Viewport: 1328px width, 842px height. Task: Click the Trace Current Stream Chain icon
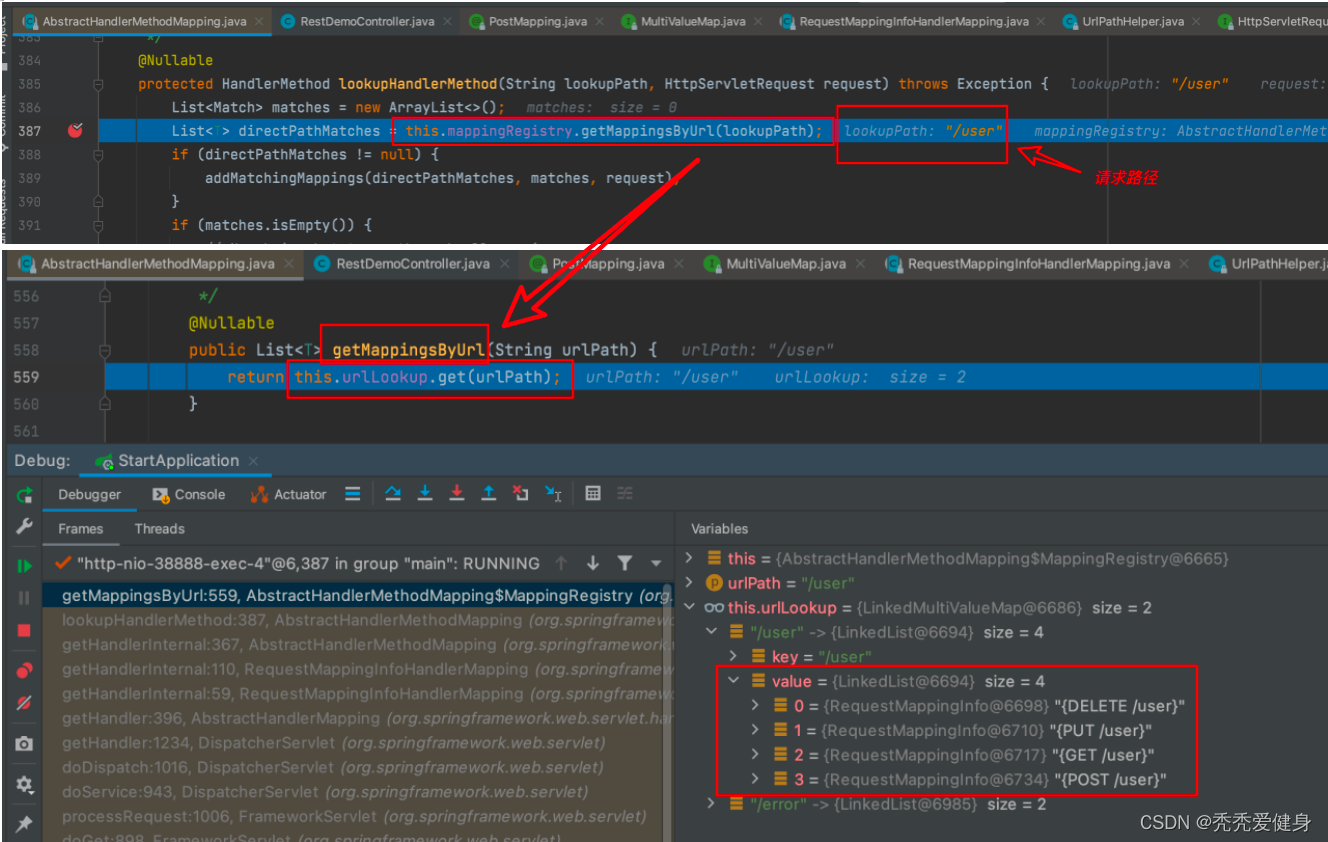click(625, 494)
